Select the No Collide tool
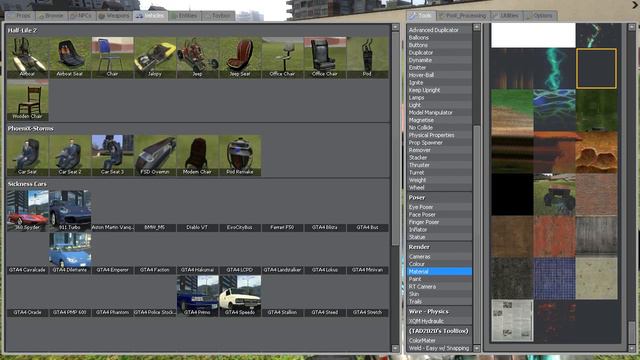Screen dimensions: 640x360 pos(439,127)
